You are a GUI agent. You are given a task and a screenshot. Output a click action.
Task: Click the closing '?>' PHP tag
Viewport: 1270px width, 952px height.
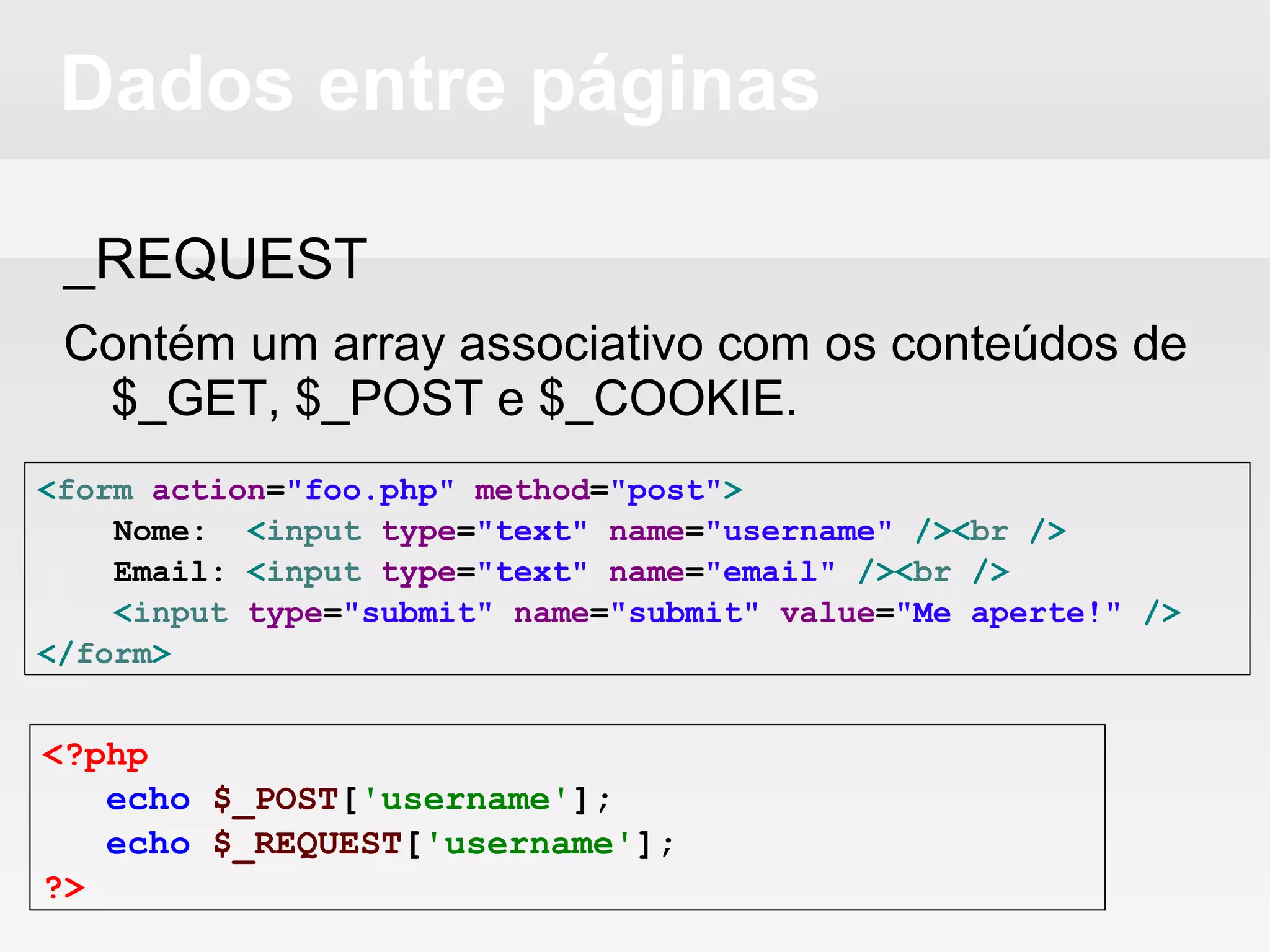pos(64,888)
